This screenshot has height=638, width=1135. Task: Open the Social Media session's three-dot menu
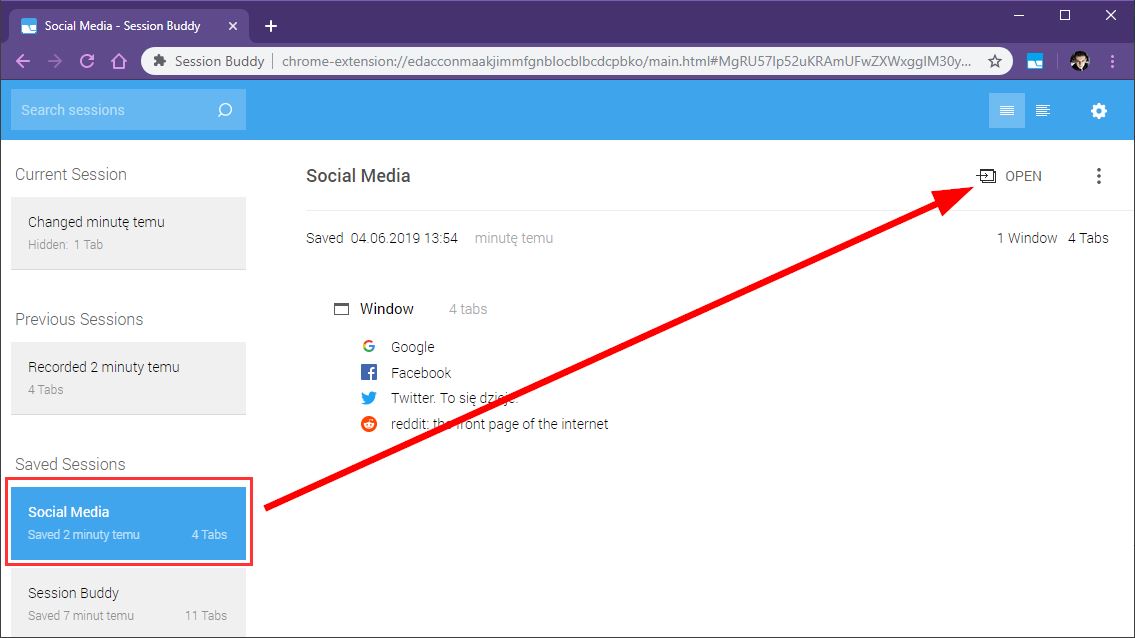coord(1098,176)
